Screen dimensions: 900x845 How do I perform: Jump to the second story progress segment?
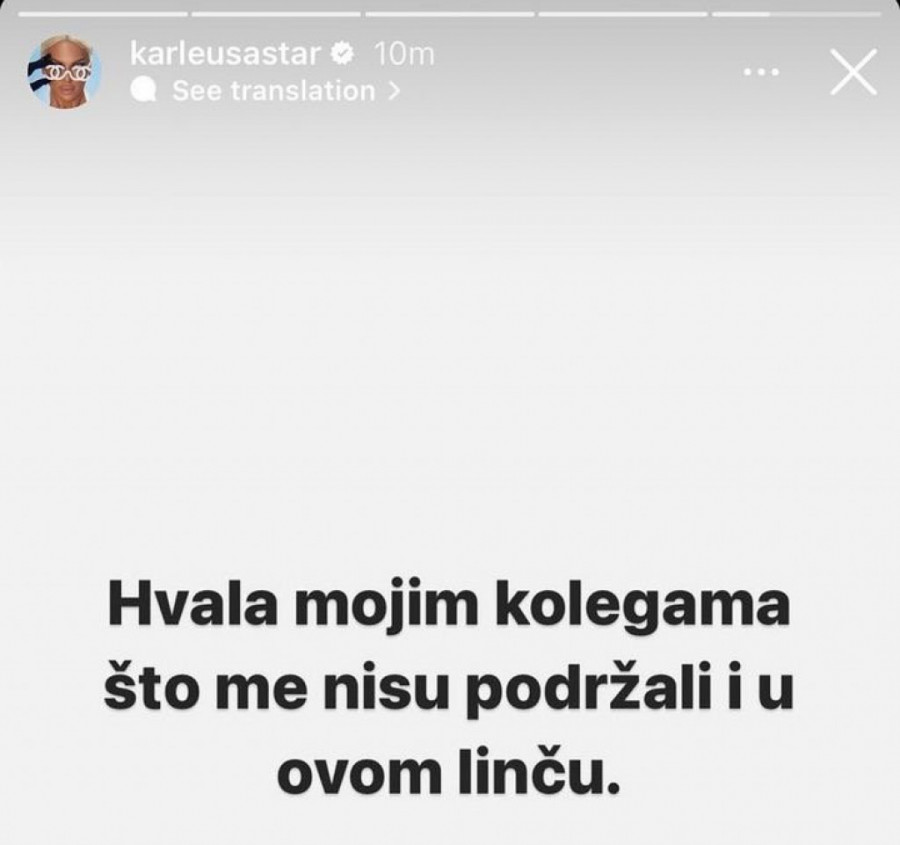click(x=276, y=14)
